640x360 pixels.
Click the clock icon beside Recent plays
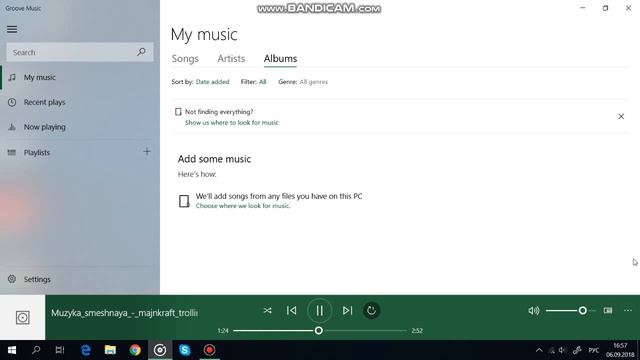[12, 102]
